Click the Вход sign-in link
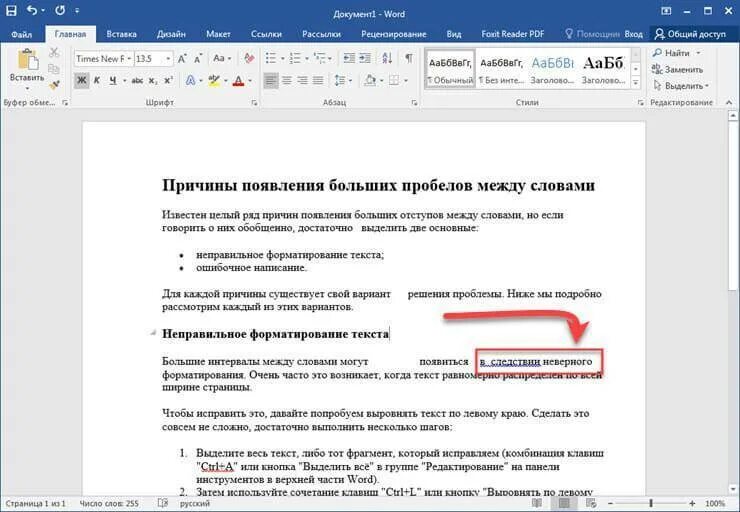The width and height of the screenshot is (740, 512). [633, 34]
